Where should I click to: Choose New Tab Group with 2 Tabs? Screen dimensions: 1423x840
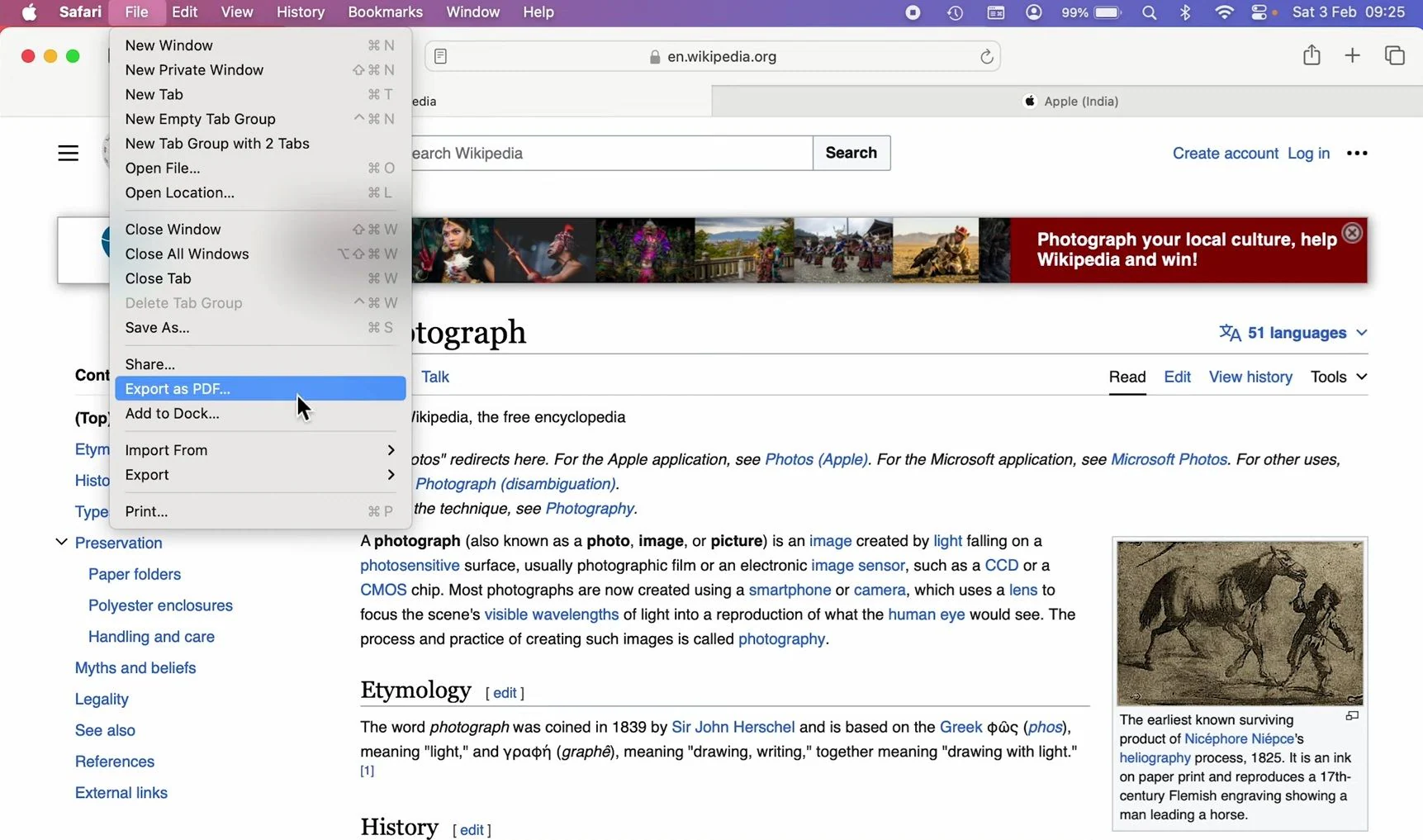tap(260, 144)
